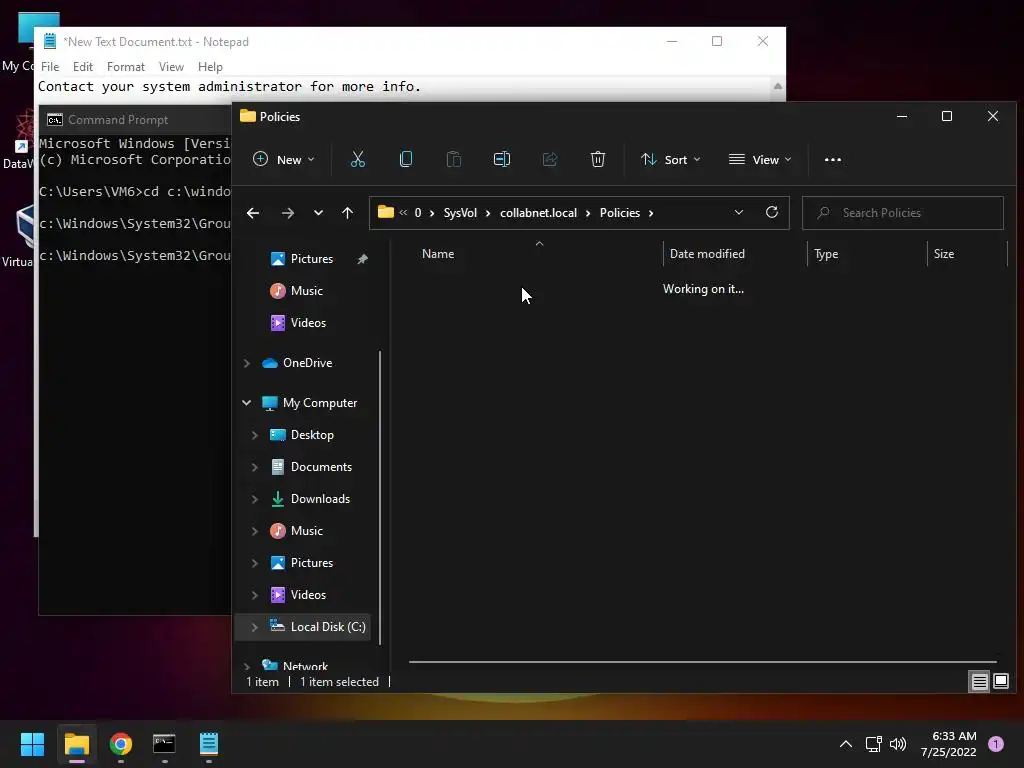The image size is (1024, 768).
Task: Select My Computer in navigation pane
Action: tap(320, 403)
